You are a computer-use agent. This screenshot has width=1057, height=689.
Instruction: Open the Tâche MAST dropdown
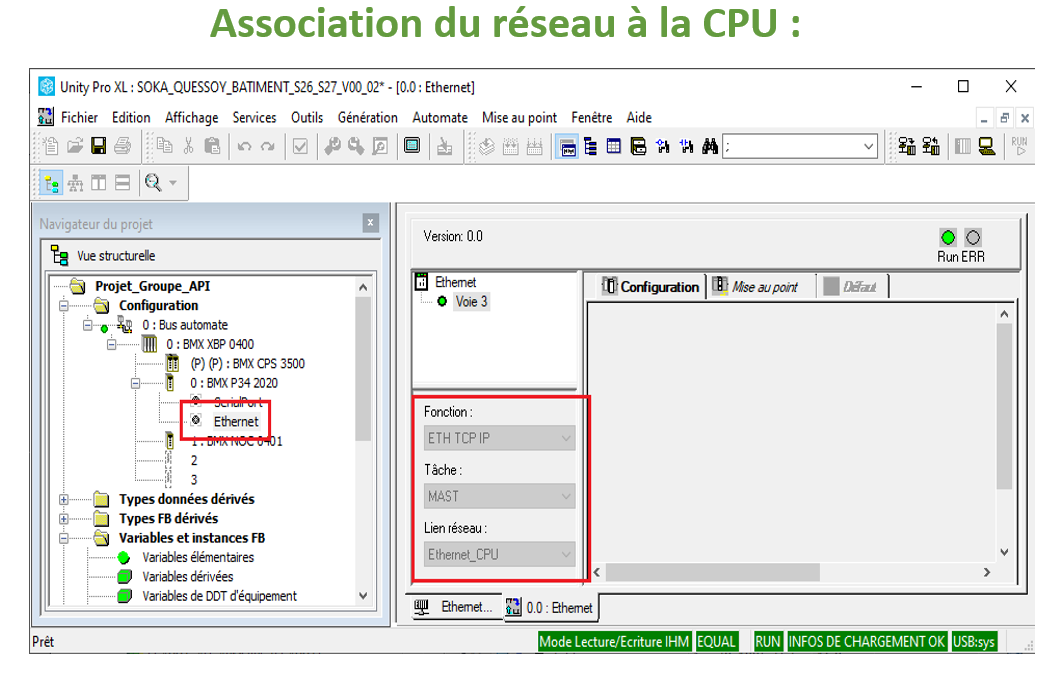567,495
